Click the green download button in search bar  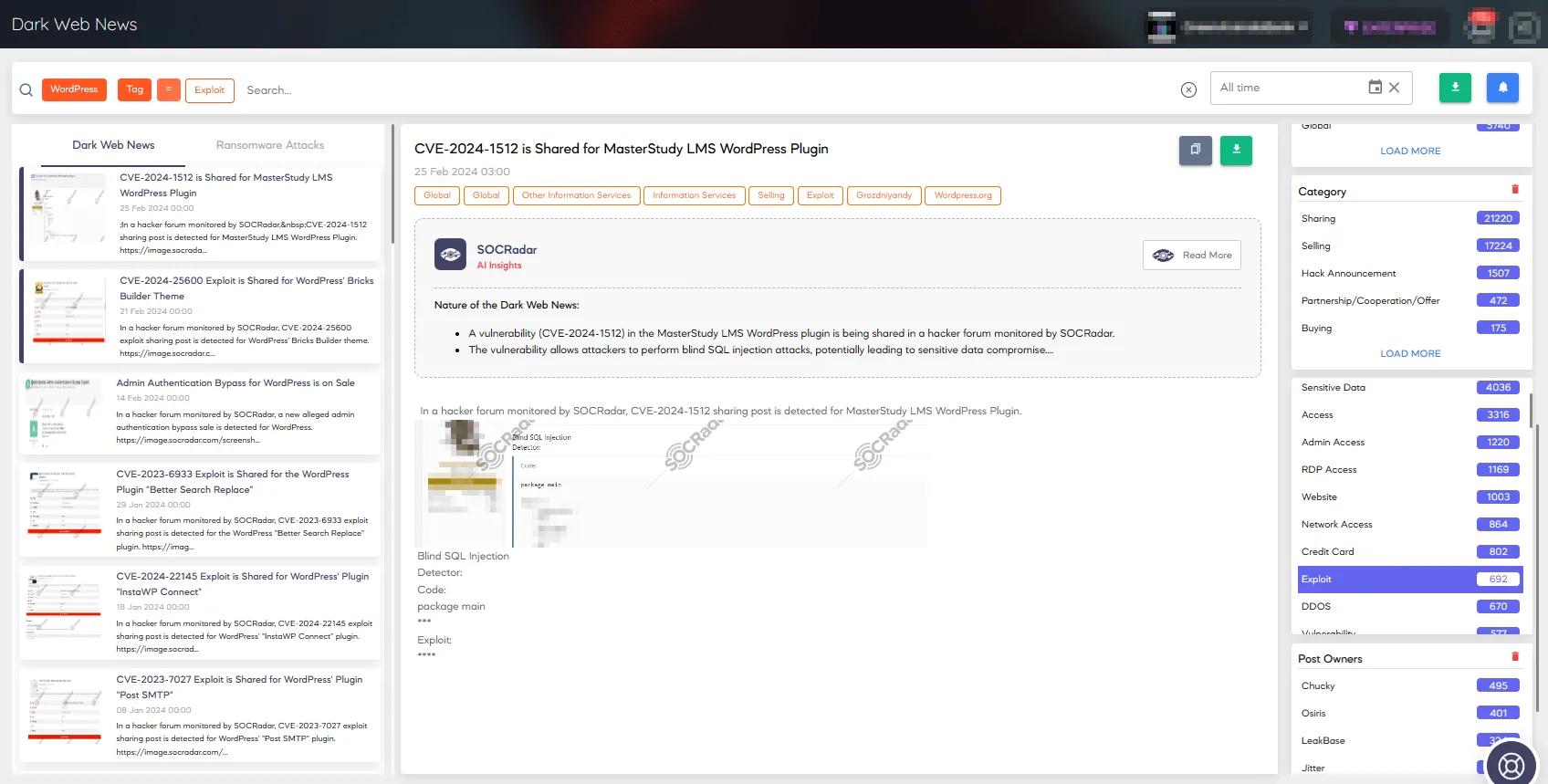[1455, 88]
